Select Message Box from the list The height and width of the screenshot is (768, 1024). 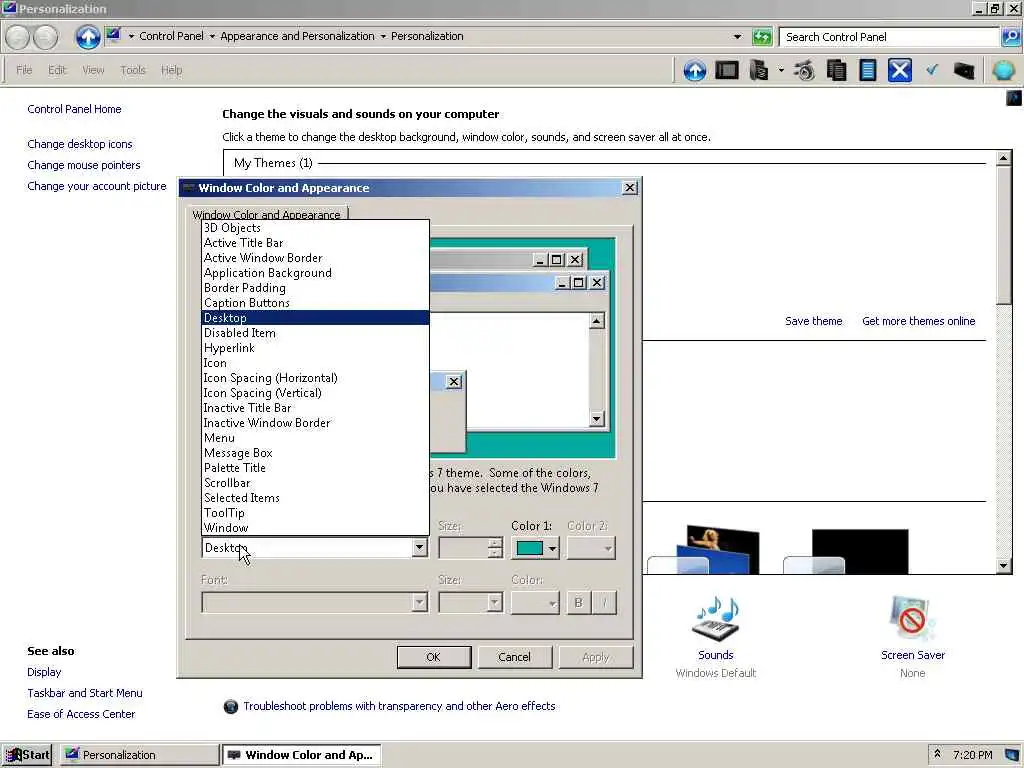pyautogui.click(x=315, y=453)
